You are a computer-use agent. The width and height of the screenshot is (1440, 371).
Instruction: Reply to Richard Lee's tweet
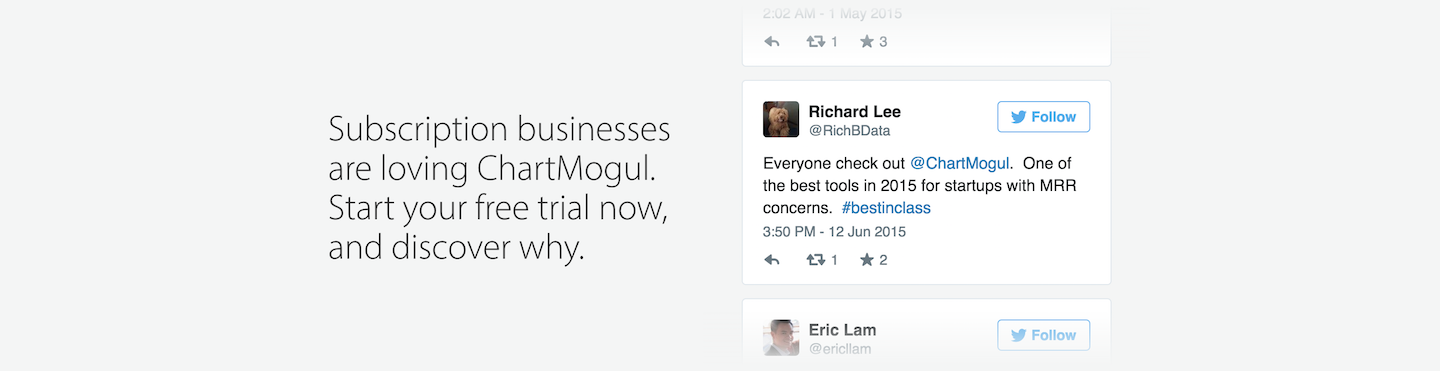[x=771, y=260]
